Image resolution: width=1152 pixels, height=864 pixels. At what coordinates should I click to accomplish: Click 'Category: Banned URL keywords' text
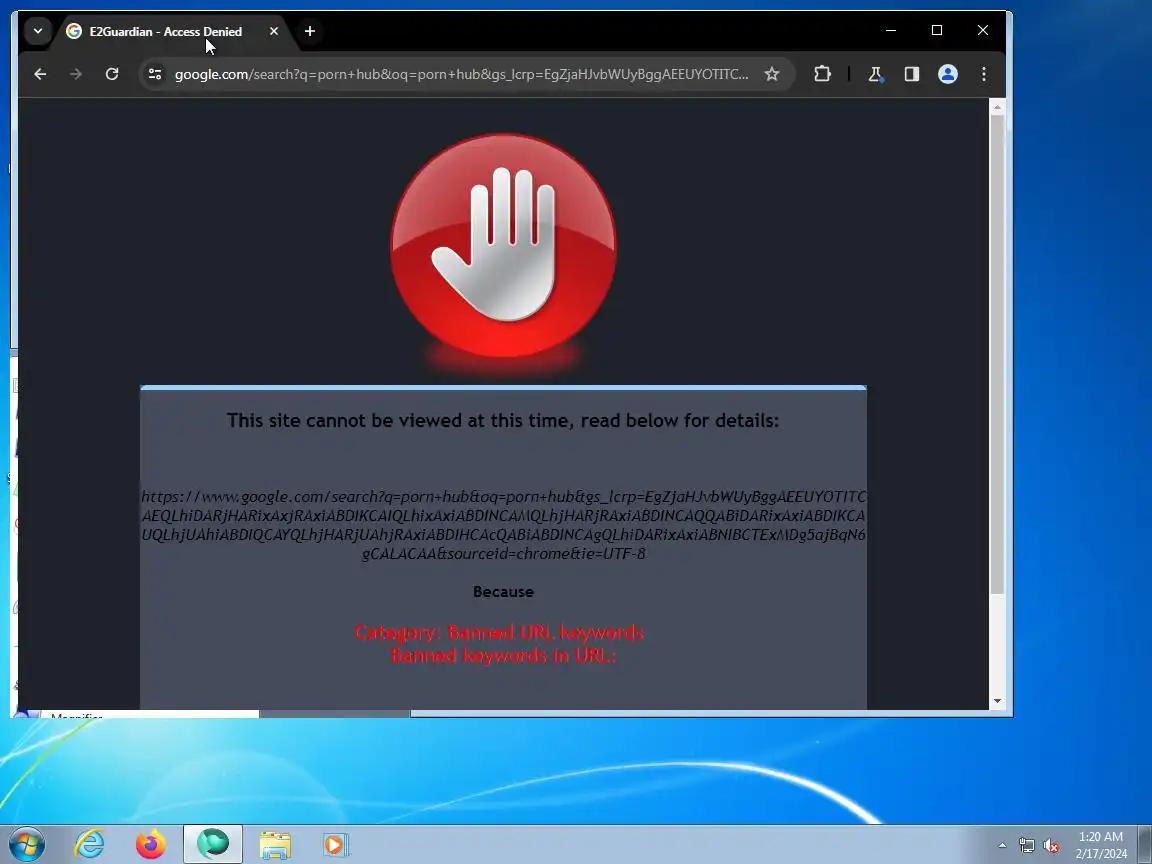tap(500, 633)
